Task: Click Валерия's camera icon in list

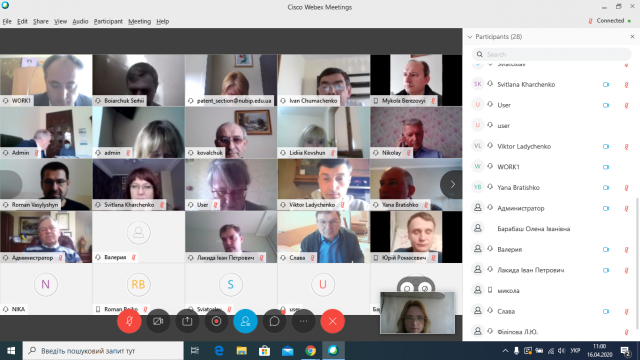Action: click(x=606, y=249)
